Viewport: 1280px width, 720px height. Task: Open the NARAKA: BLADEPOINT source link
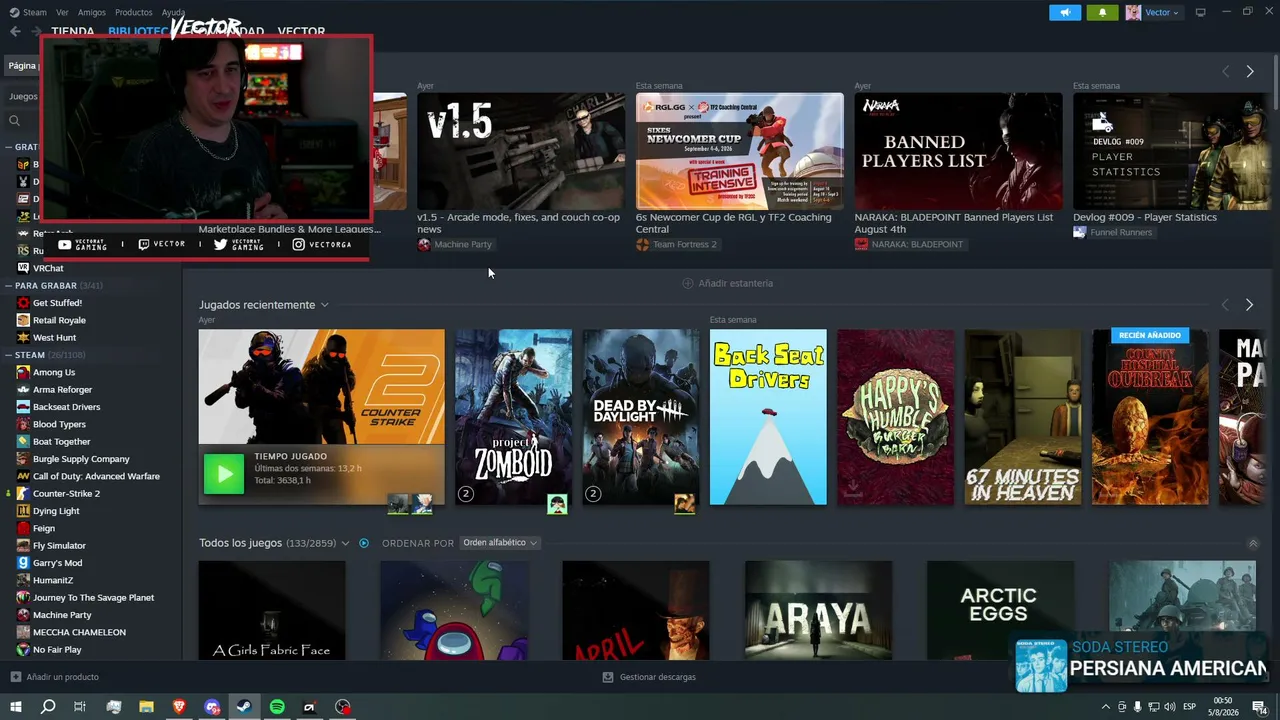coord(917,245)
